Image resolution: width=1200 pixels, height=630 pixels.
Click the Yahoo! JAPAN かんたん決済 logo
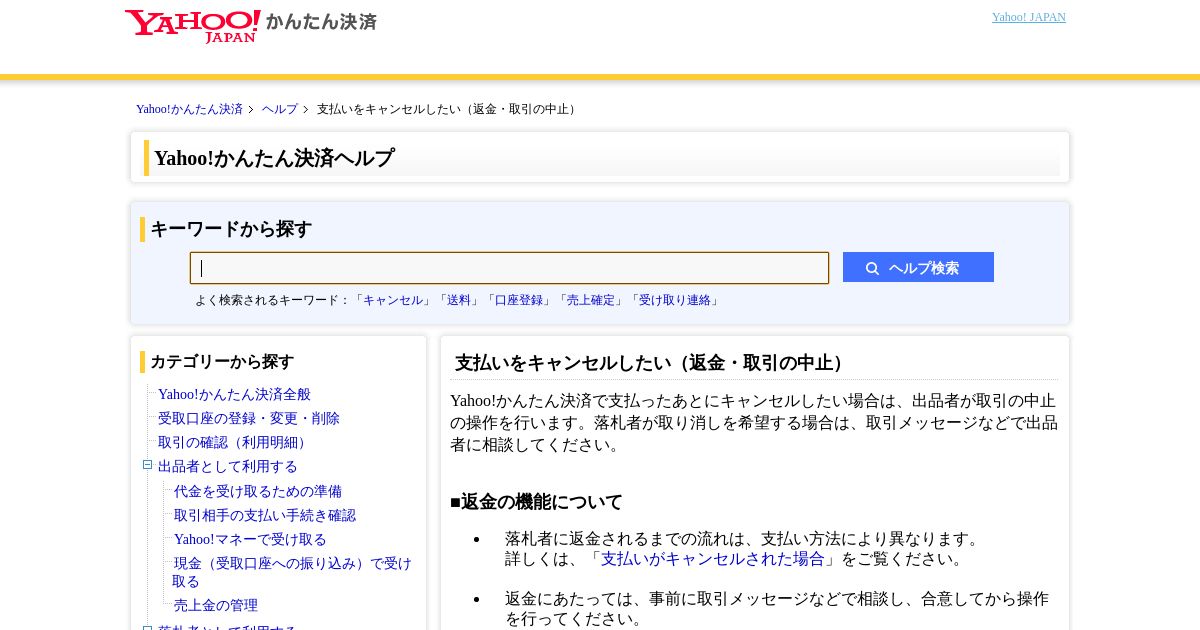(x=250, y=25)
